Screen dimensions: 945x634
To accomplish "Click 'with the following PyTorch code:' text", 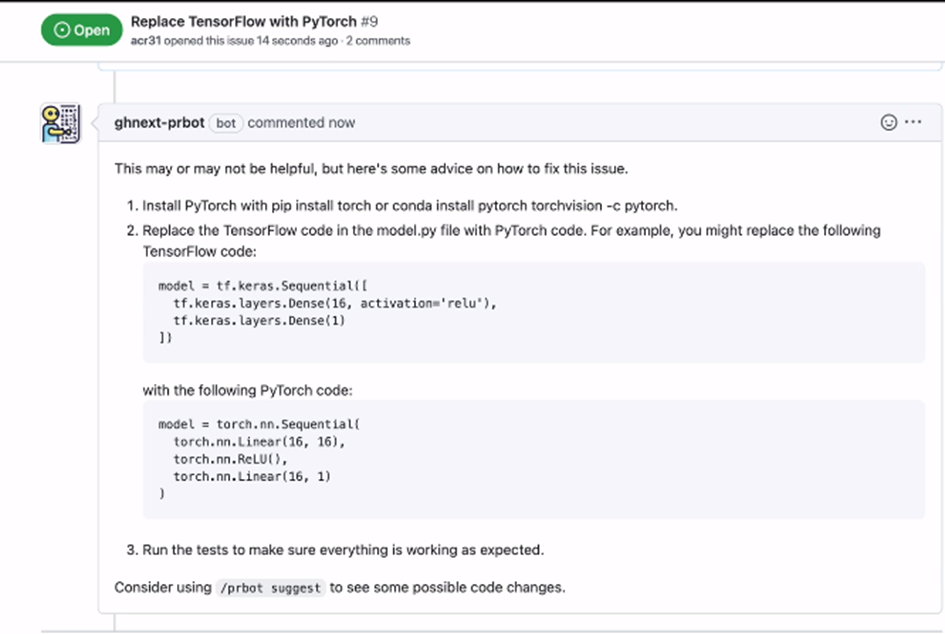I will pos(248,391).
